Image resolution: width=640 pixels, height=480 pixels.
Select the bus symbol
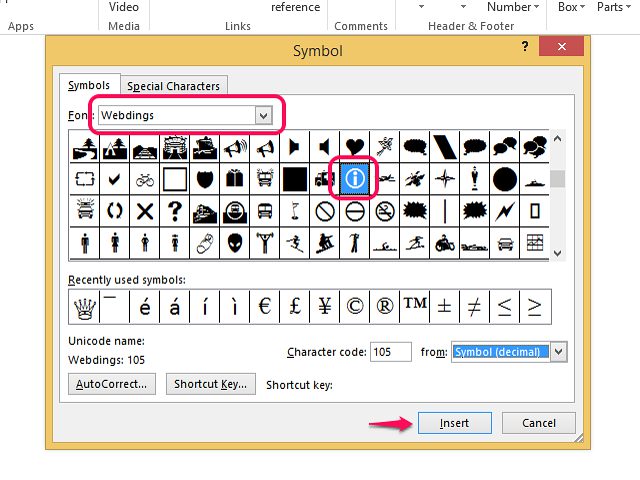[x=264, y=211]
